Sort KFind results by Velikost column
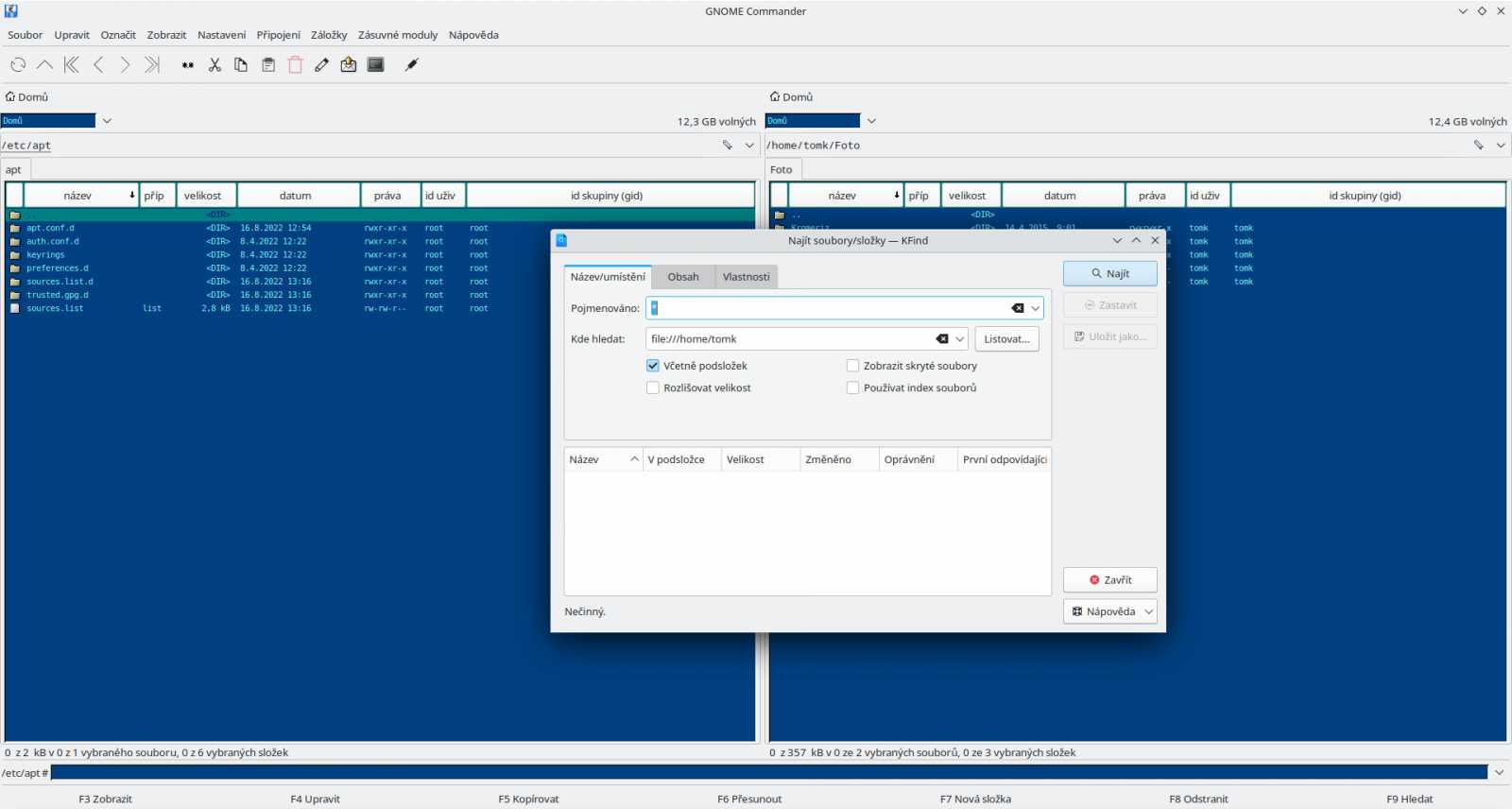Viewport: 1512px width, 809px height. point(760,459)
